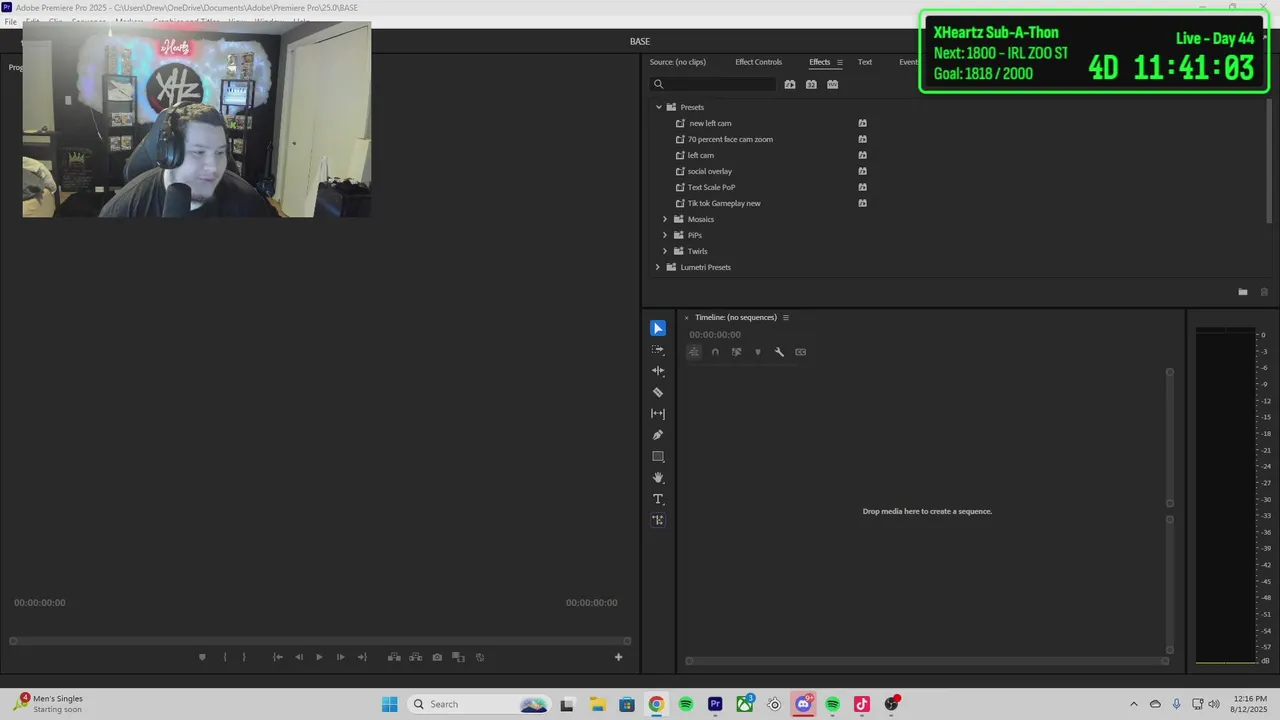The width and height of the screenshot is (1280, 720).
Task: Show hidden system tray icons chevron
Action: pyautogui.click(x=1133, y=704)
